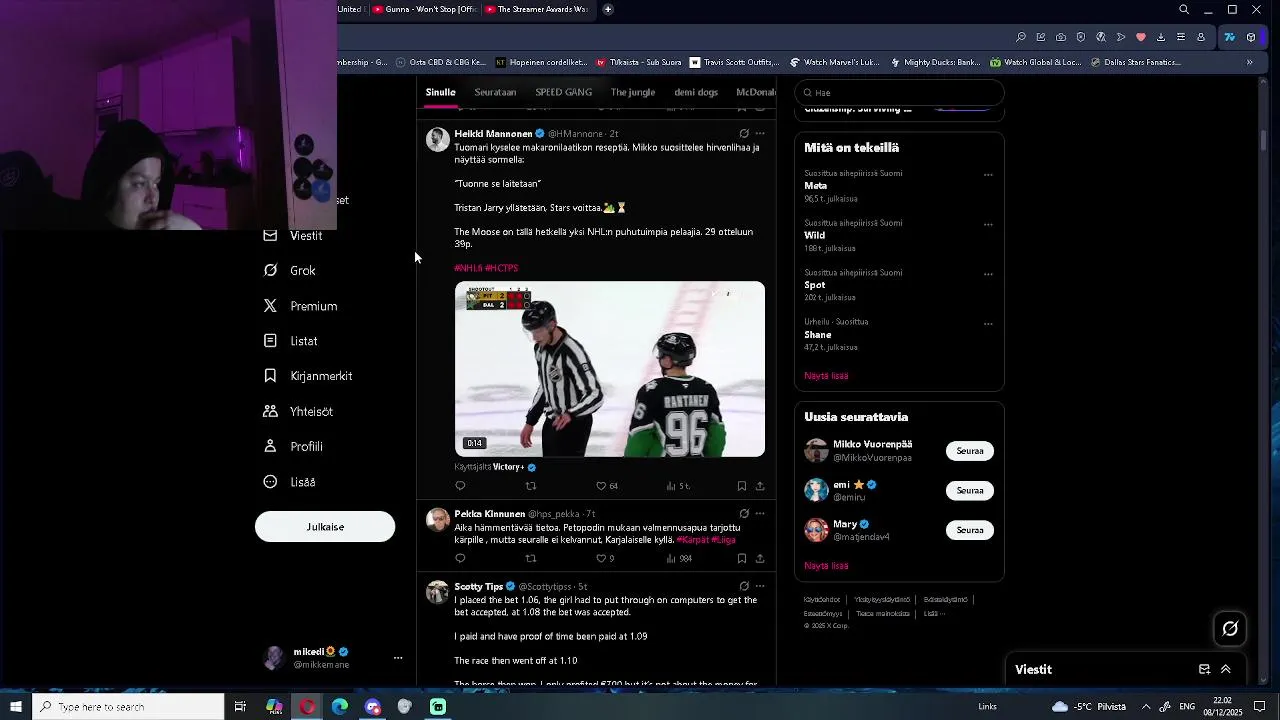The image size is (1280, 720).
Task: Follow Mikko Vuorenpää with Seuraa button
Action: tap(970, 451)
